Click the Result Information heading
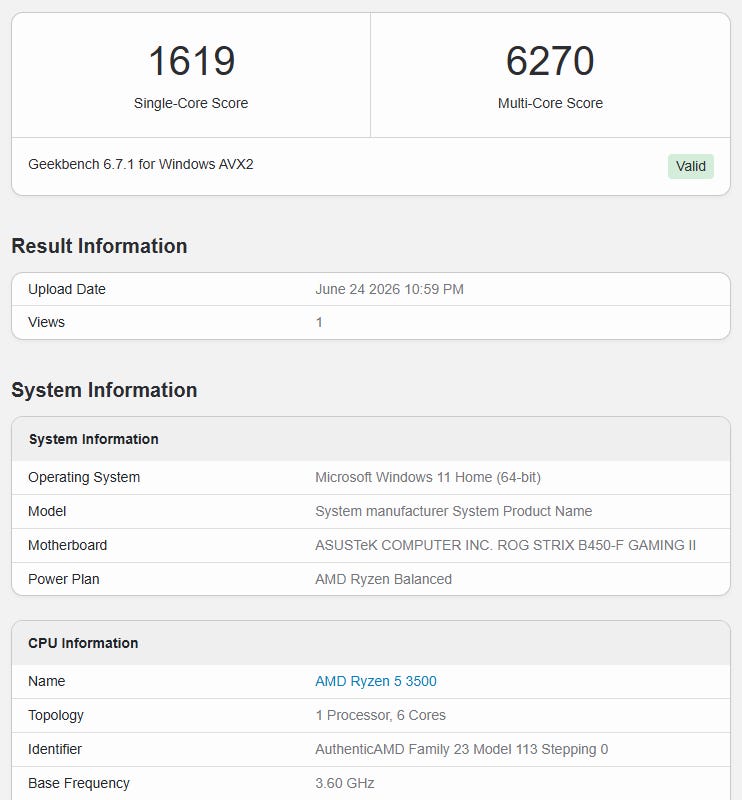The height and width of the screenshot is (800, 742). tap(100, 246)
